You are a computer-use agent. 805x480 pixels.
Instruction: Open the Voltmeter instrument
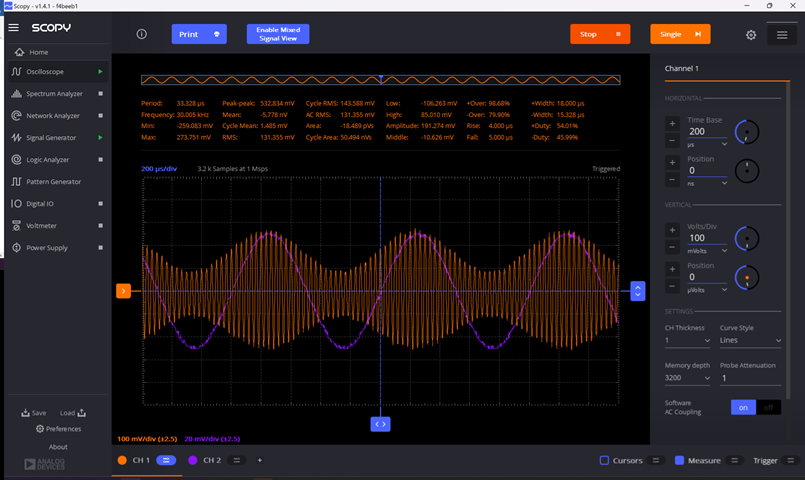[41, 226]
